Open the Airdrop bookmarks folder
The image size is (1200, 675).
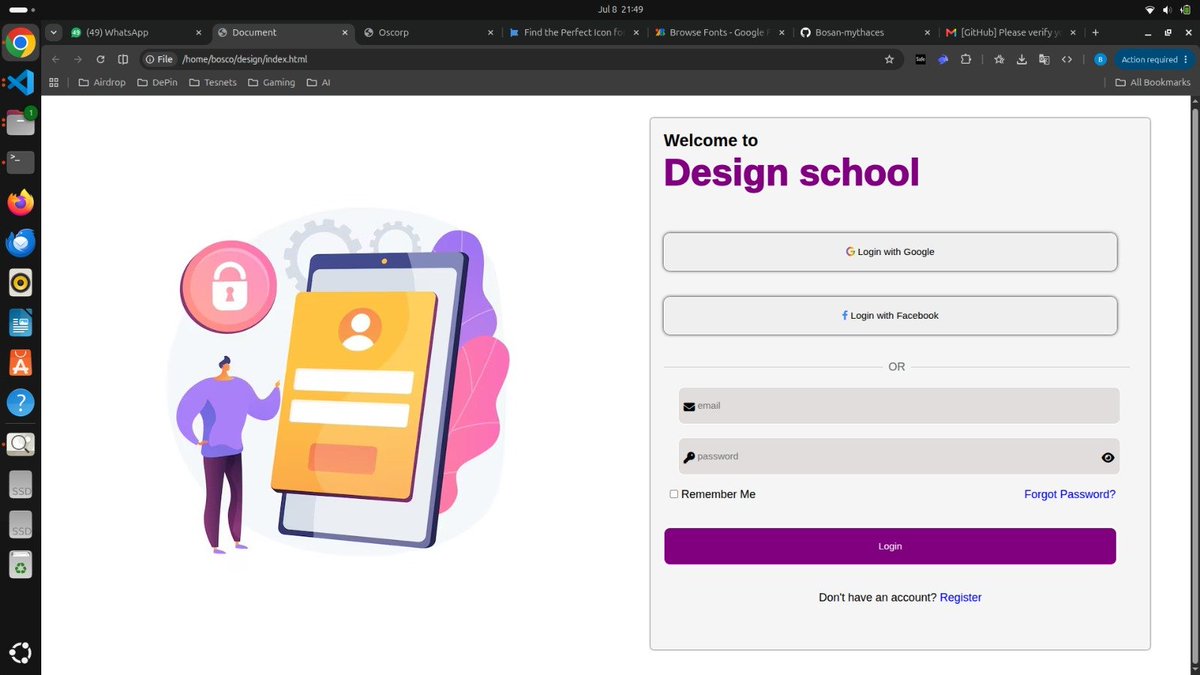[x=102, y=82]
